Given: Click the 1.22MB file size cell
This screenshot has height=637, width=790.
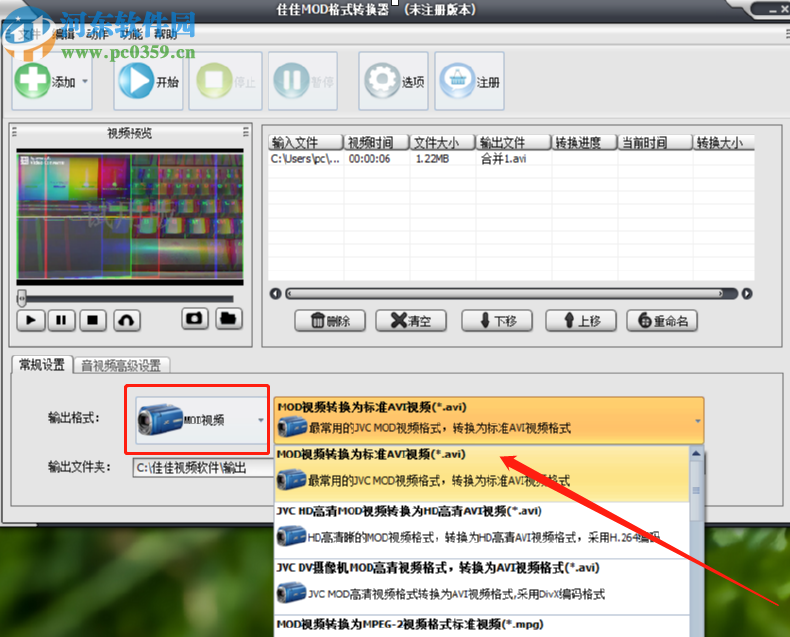Looking at the screenshot, I should coord(432,159).
